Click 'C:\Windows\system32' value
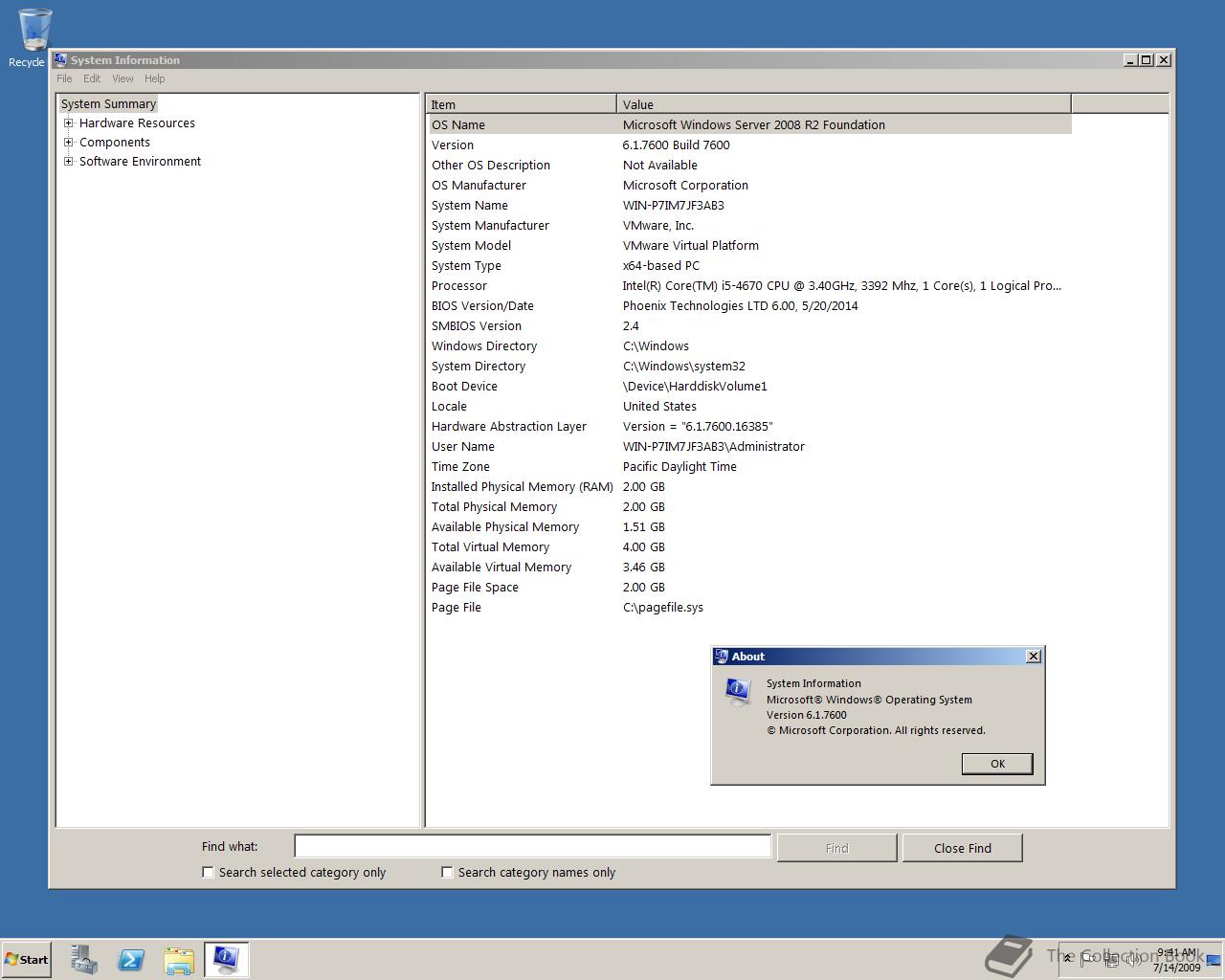Viewport: 1225px width, 980px height. [x=684, y=366]
